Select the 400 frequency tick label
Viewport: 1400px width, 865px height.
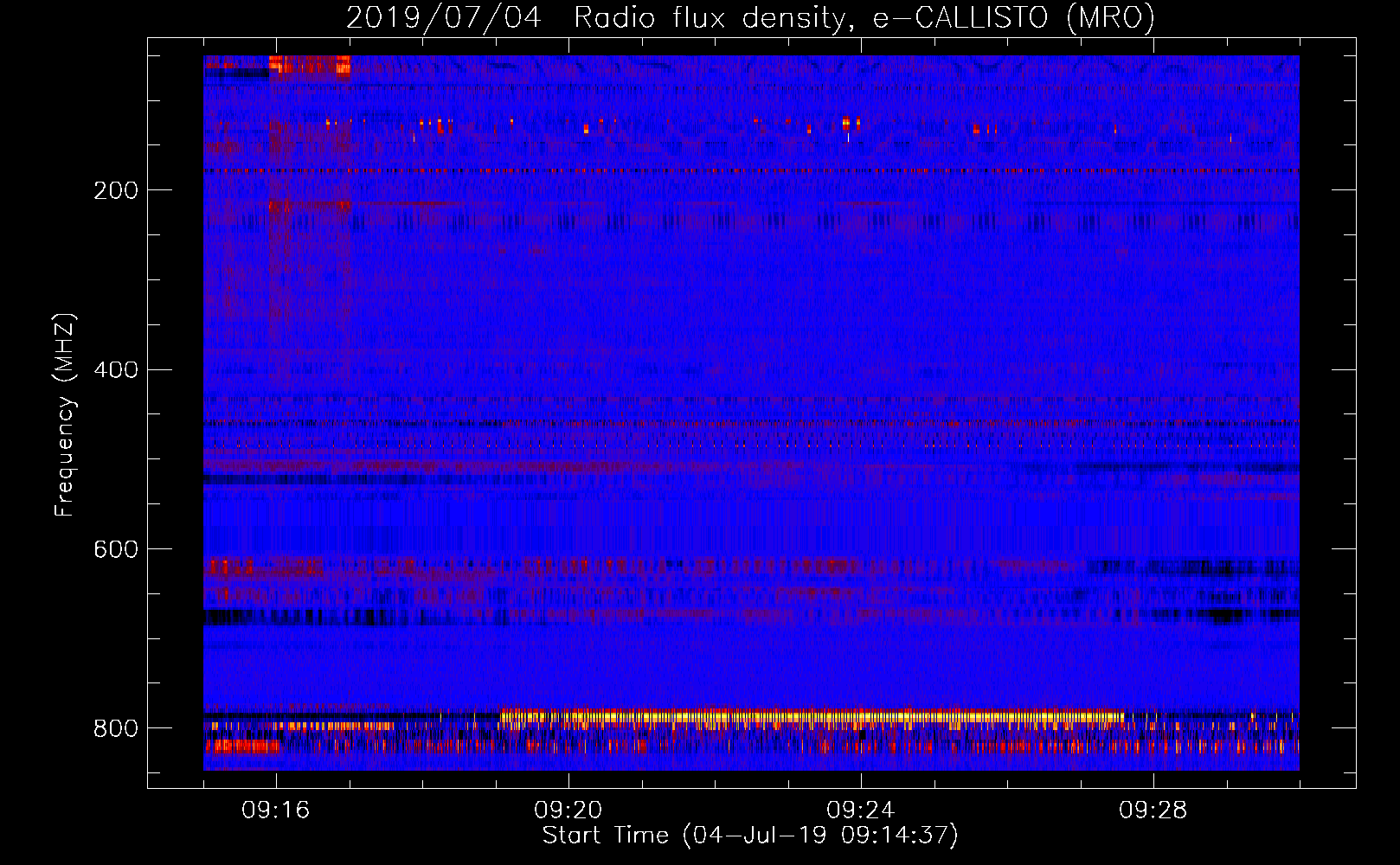coord(116,370)
